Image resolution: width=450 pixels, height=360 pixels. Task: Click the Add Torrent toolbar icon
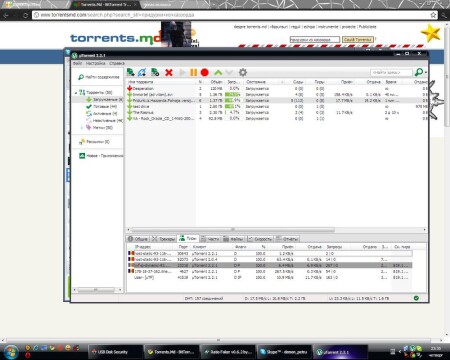[130, 72]
